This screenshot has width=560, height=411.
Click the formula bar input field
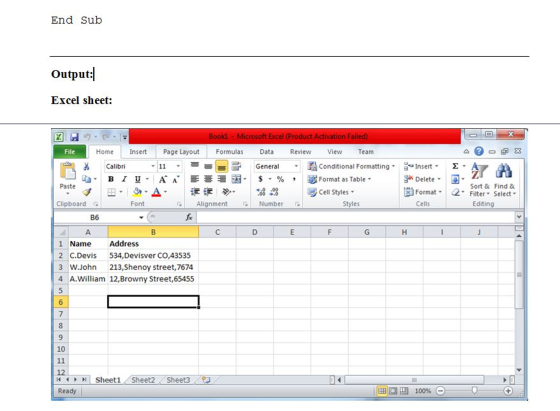tap(355, 217)
